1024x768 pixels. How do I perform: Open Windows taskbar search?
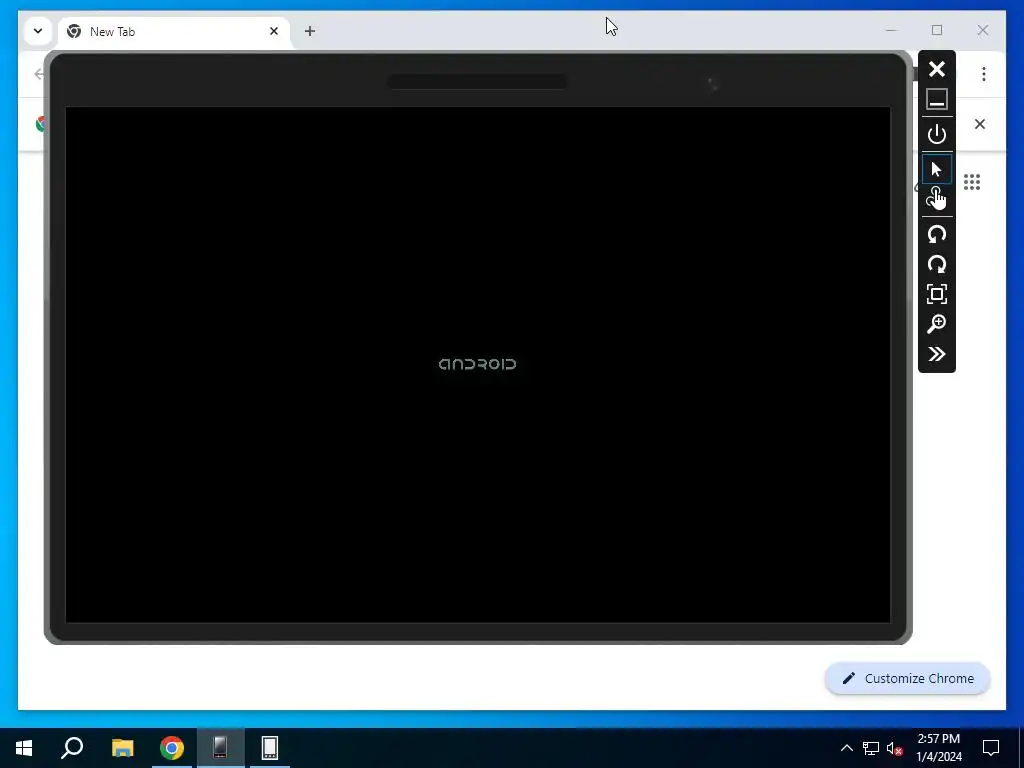tap(72, 748)
